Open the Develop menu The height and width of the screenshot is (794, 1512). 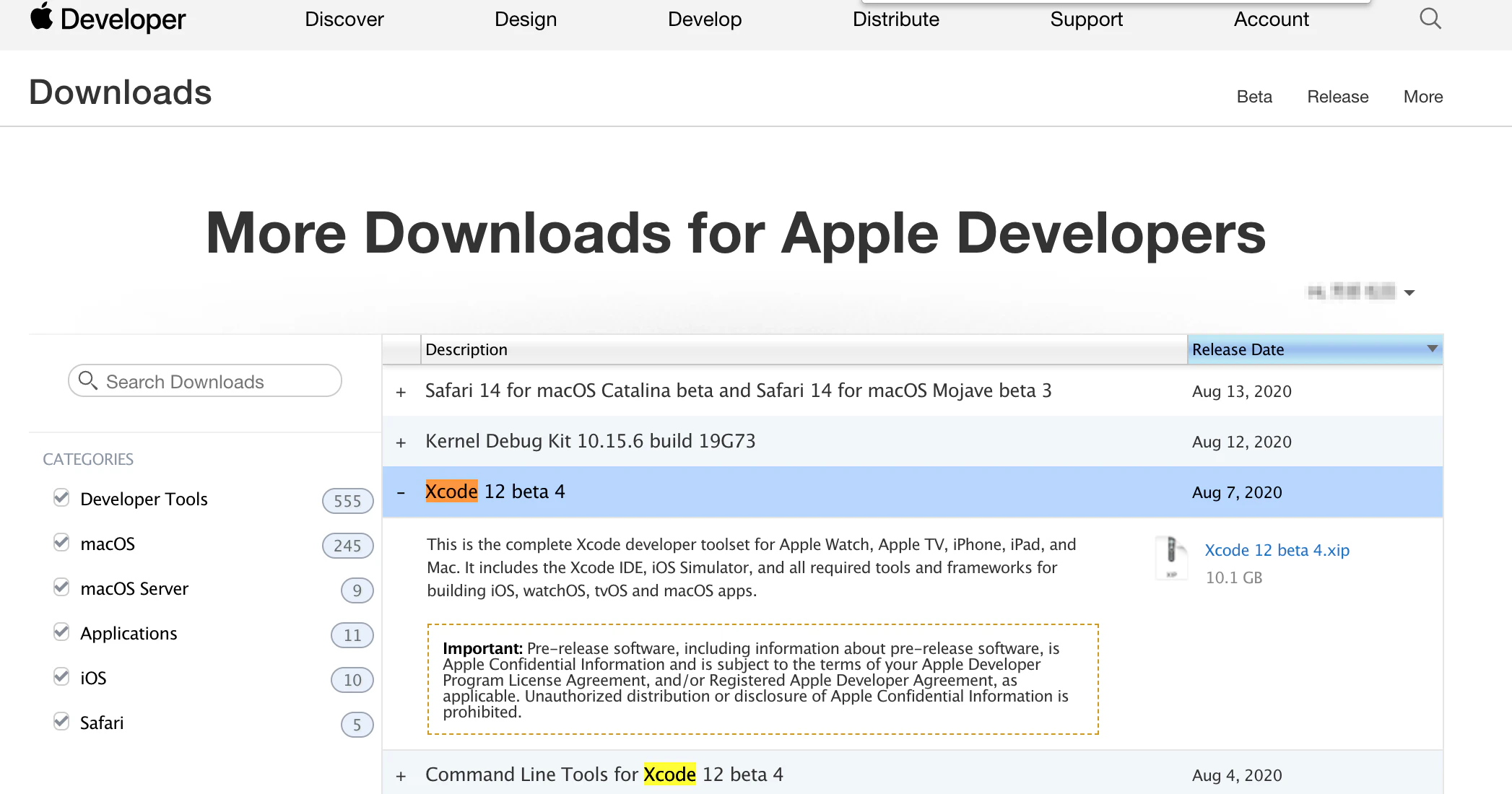point(705,19)
